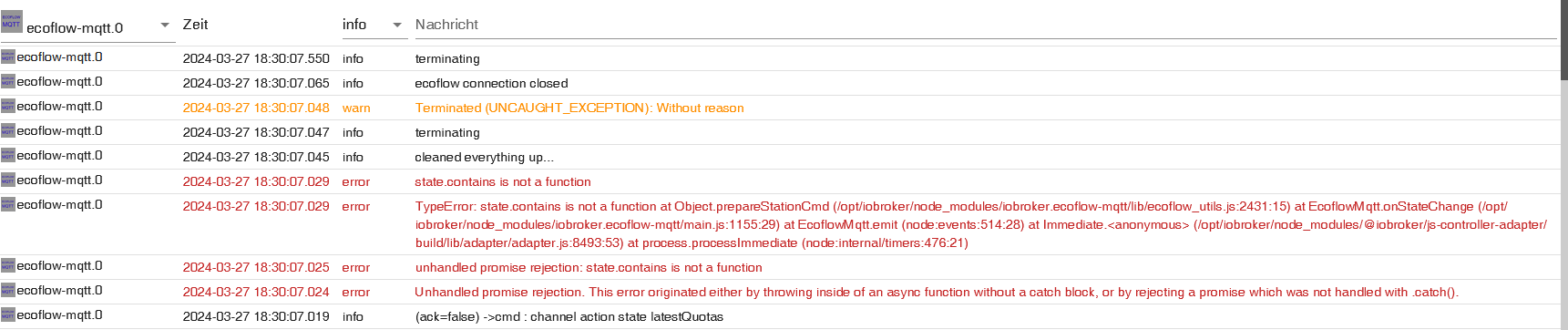This screenshot has width=1568, height=330.
Task: Expand the info severity level dropdown arrow
Action: 397,26
